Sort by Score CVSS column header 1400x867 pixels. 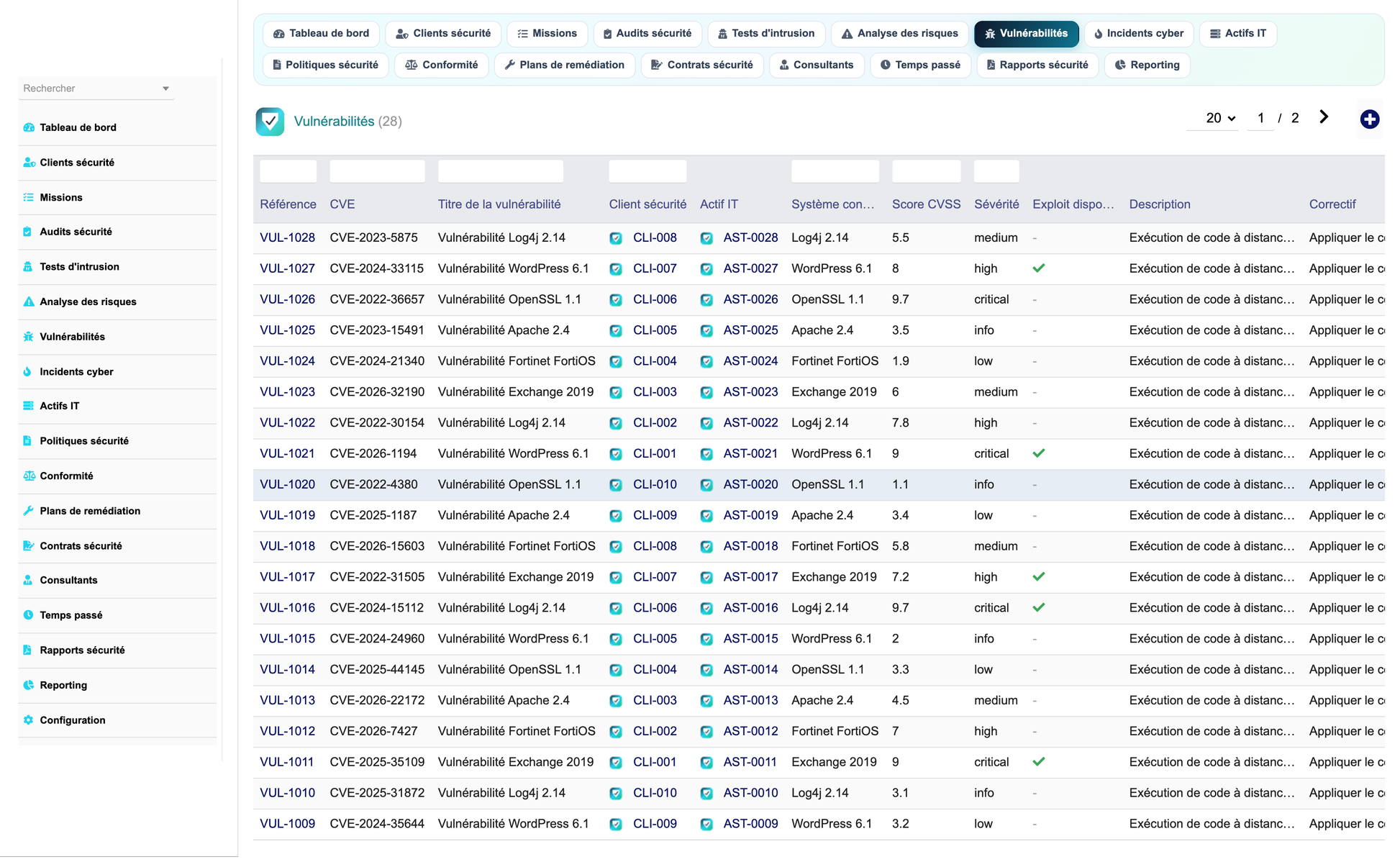point(926,204)
